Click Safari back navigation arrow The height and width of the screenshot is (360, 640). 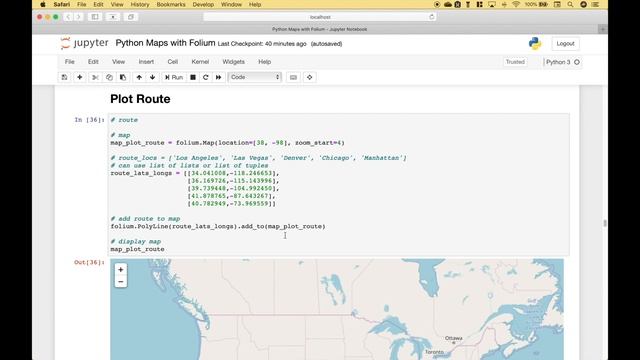click(68, 17)
